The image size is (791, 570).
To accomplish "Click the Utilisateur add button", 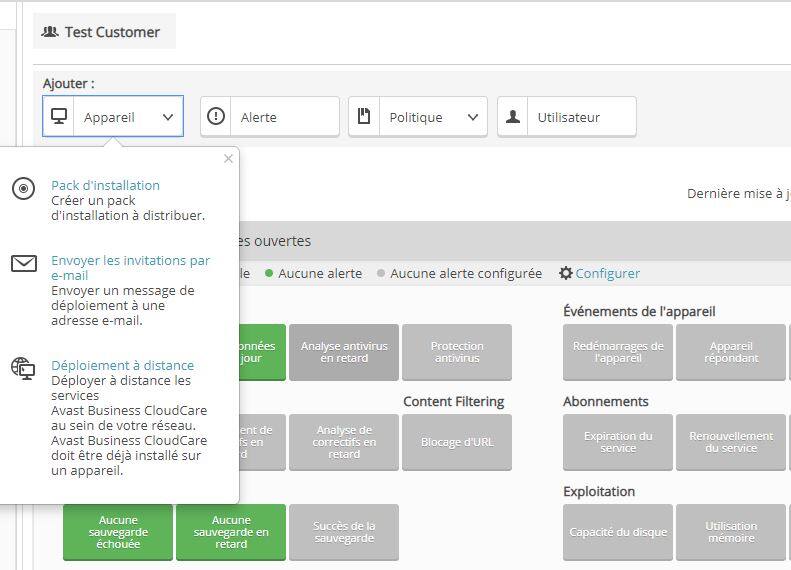I will (567, 117).
